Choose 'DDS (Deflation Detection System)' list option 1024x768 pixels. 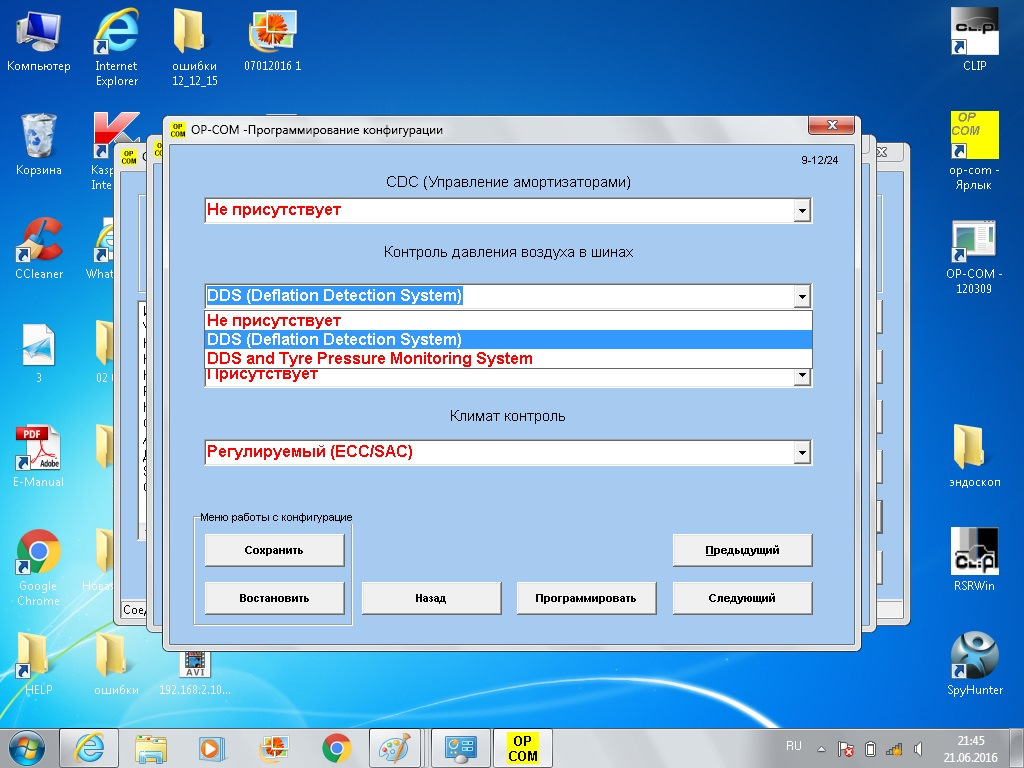(508, 339)
